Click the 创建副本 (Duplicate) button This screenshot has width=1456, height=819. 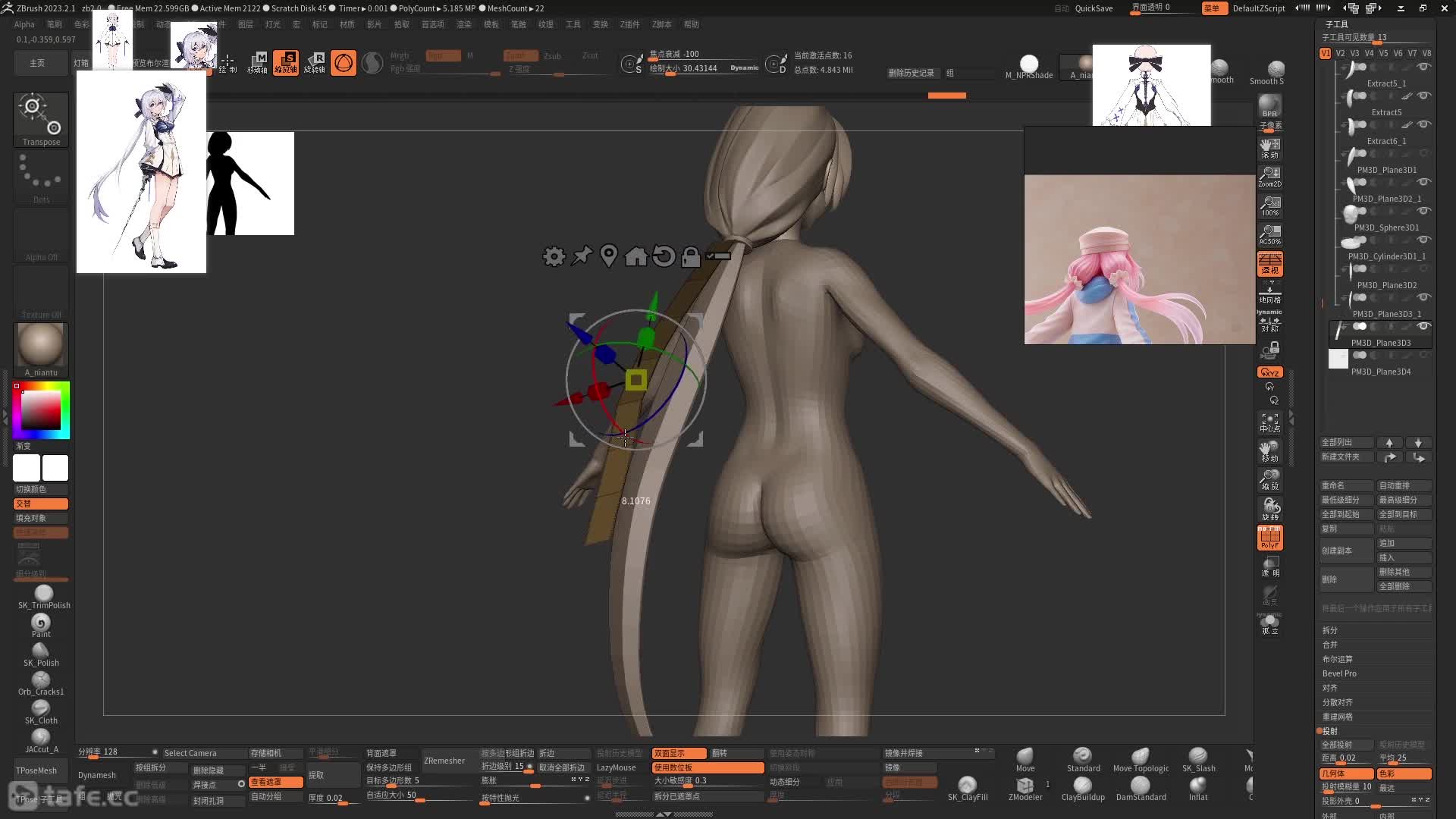[x=1347, y=551]
